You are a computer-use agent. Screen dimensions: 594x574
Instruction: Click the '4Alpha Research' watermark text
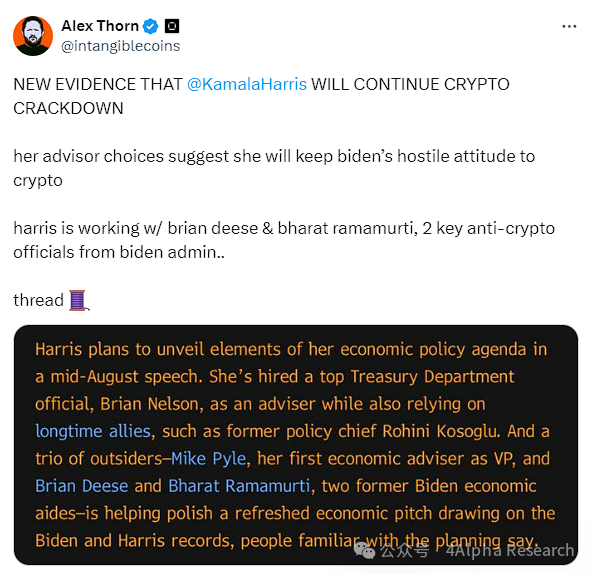[x=510, y=551]
